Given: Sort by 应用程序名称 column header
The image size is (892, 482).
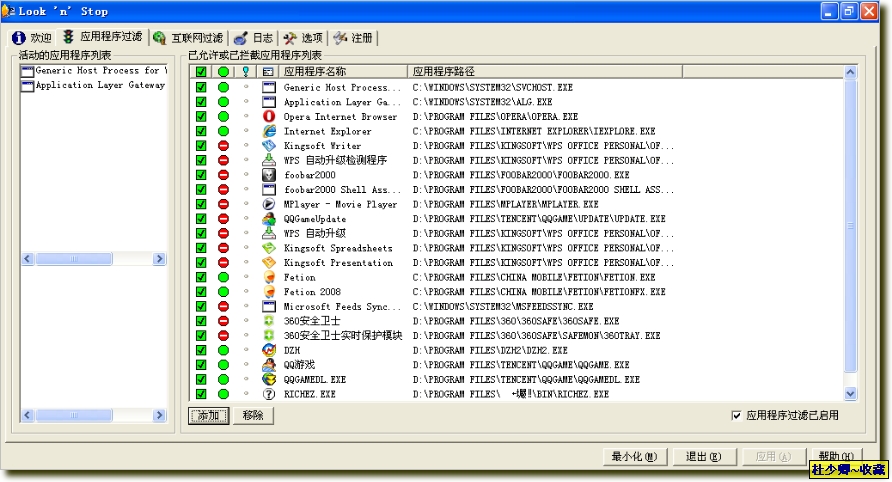Looking at the screenshot, I should click(342, 72).
